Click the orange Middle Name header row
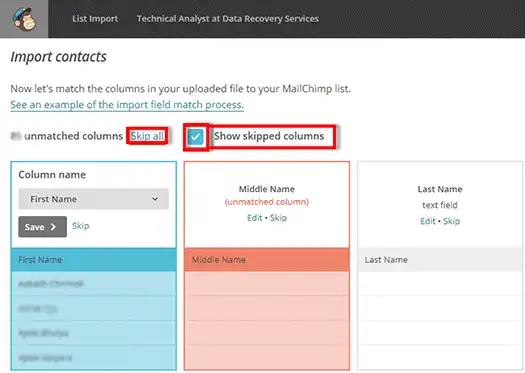The width and height of the screenshot is (525, 373). click(x=267, y=260)
